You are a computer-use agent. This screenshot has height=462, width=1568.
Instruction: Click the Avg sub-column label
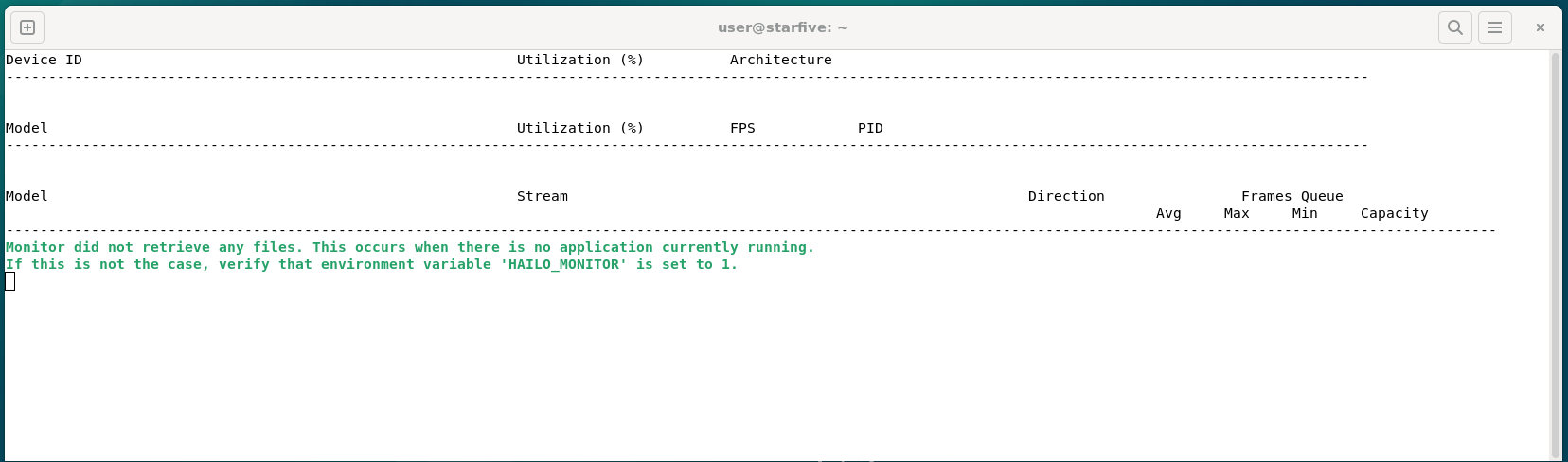point(1168,213)
